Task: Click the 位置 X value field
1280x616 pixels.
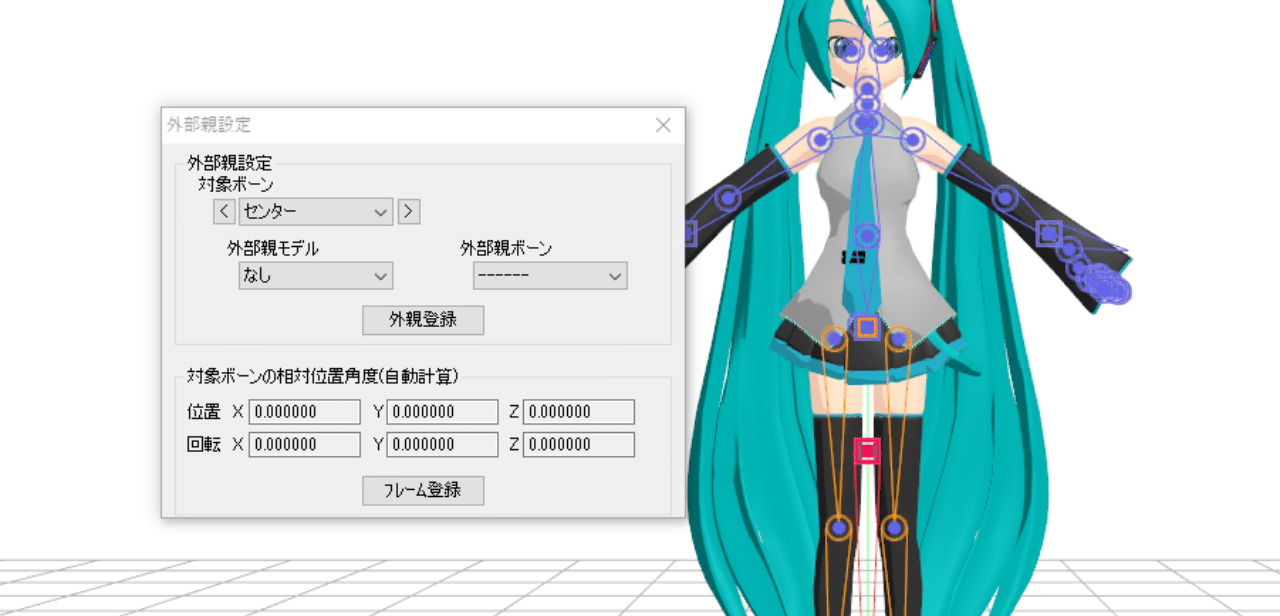Action: (x=304, y=412)
